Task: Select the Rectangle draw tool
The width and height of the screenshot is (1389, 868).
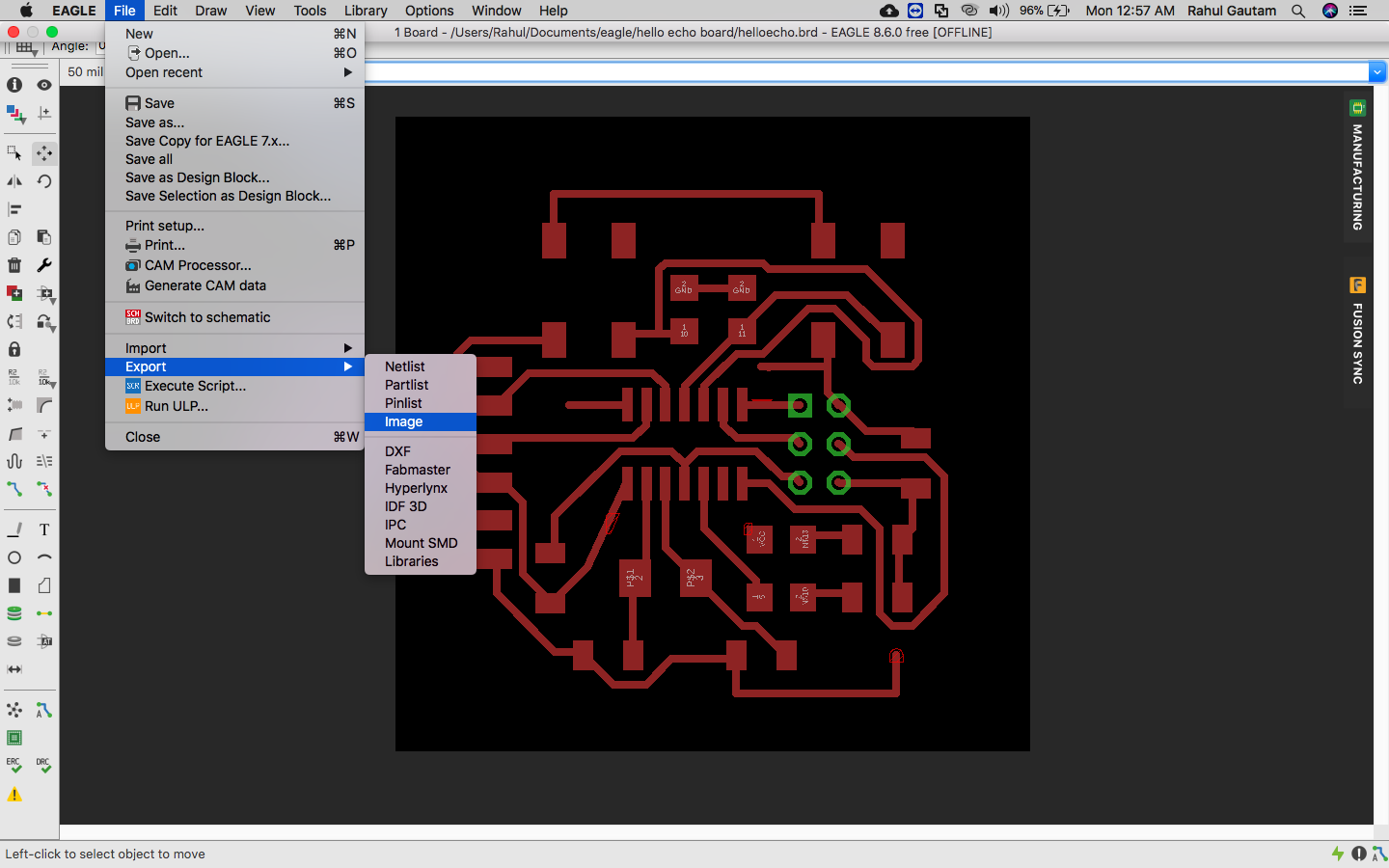Action: click(14, 585)
